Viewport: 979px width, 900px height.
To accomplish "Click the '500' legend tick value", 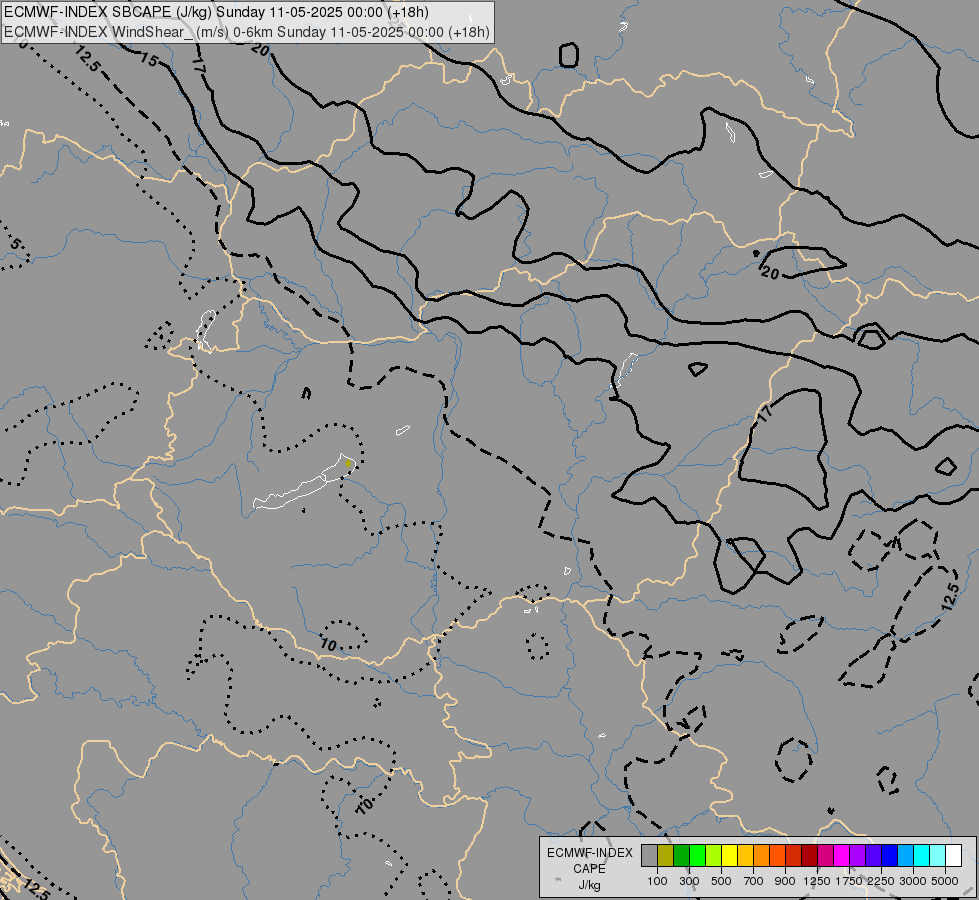I will coord(721,881).
